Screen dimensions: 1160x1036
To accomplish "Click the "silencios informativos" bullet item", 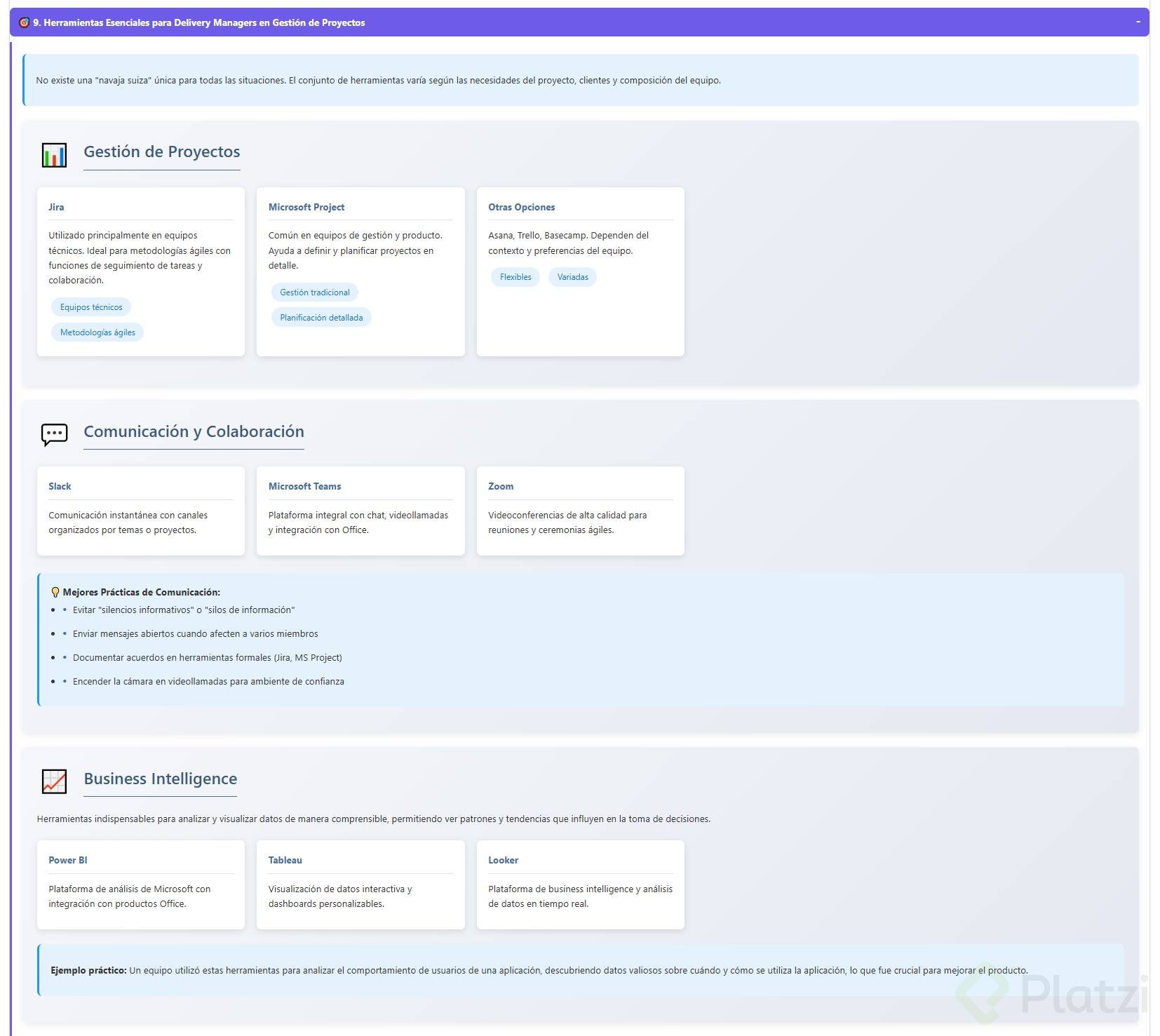I will coord(184,610).
